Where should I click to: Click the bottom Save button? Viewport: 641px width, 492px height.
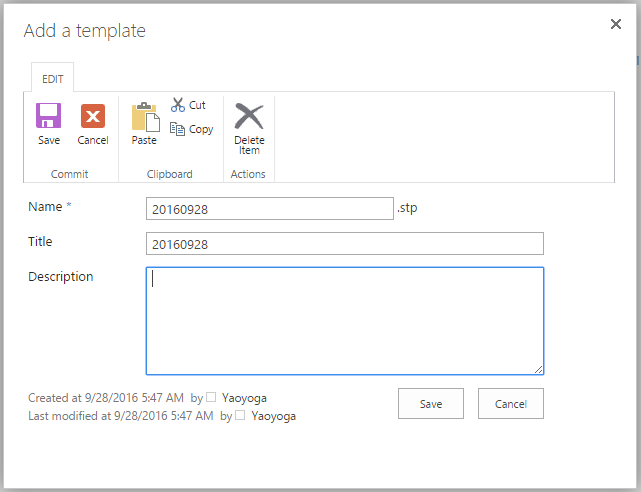431,404
